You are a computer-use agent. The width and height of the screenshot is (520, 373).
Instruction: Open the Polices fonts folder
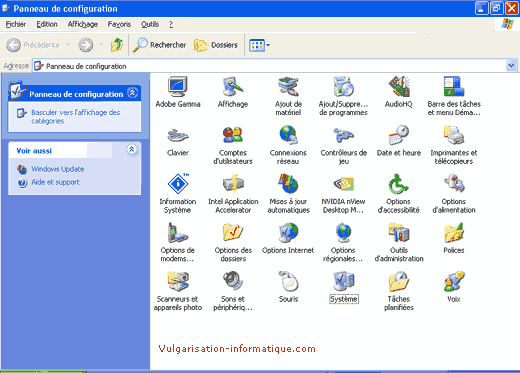[x=454, y=233]
